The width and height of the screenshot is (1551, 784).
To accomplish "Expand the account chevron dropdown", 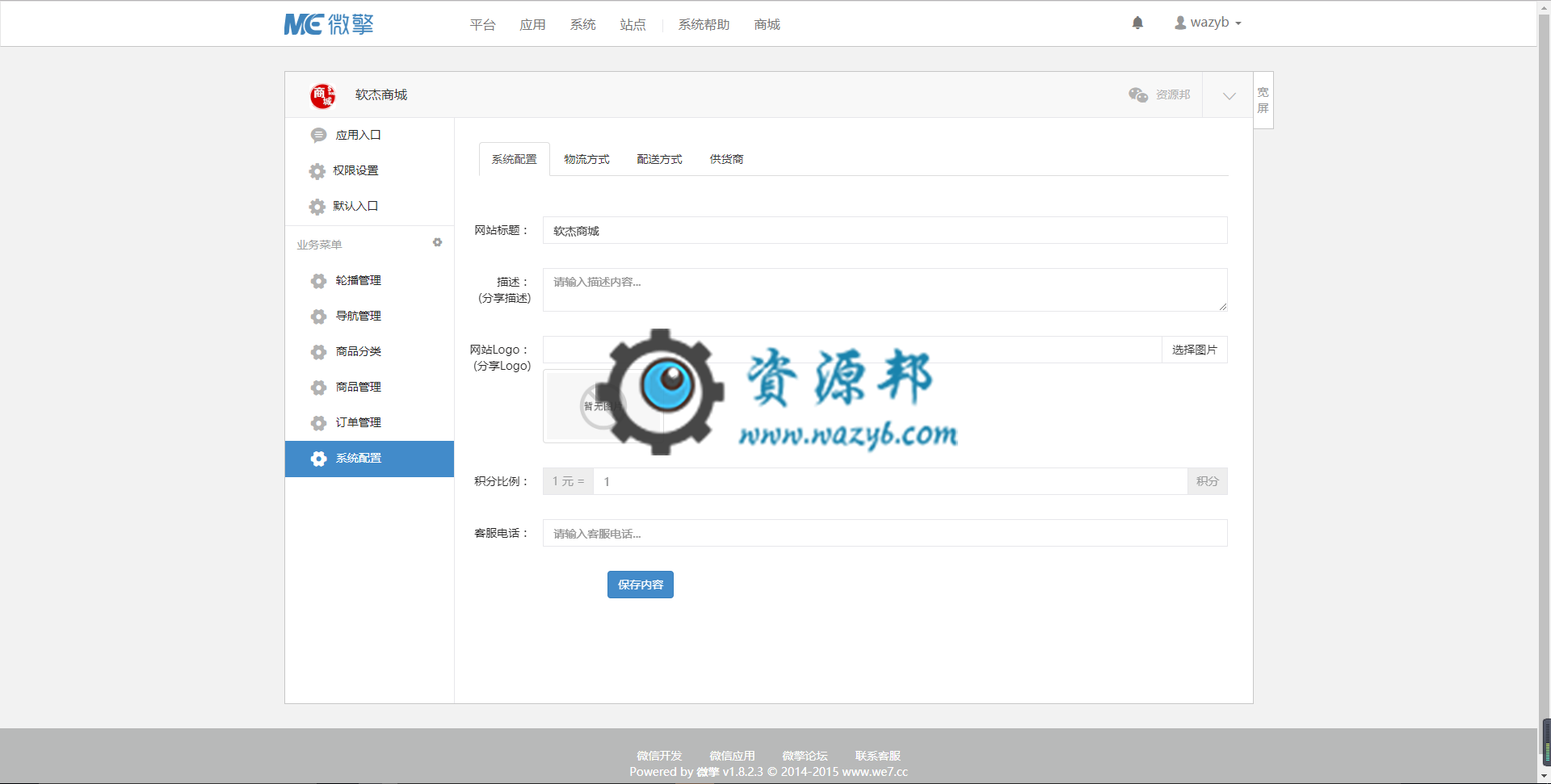I will (x=1229, y=95).
